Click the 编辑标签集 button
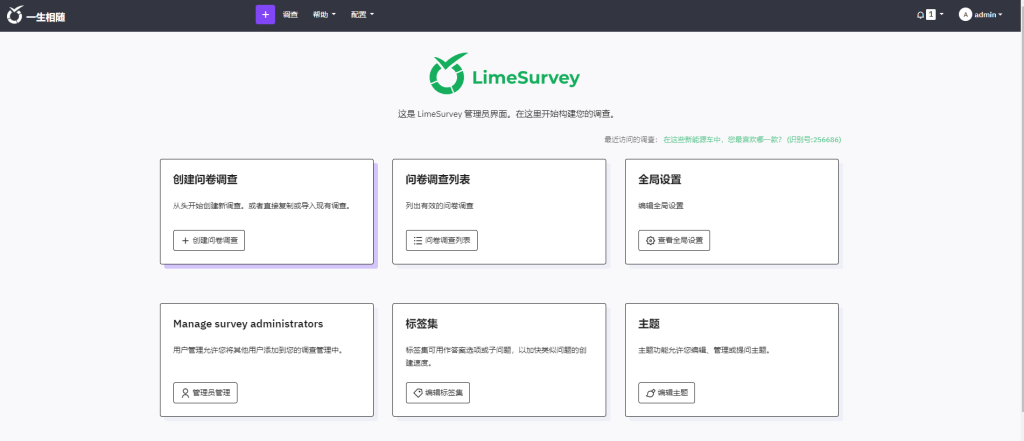This screenshot has width=1024, height=441. coord(438,393)
